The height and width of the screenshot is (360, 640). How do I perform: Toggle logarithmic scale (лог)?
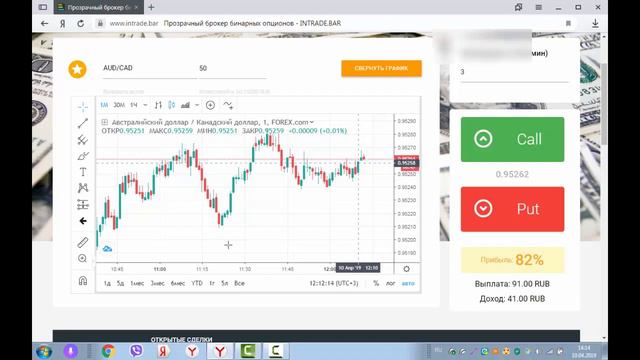coord(391,283)
